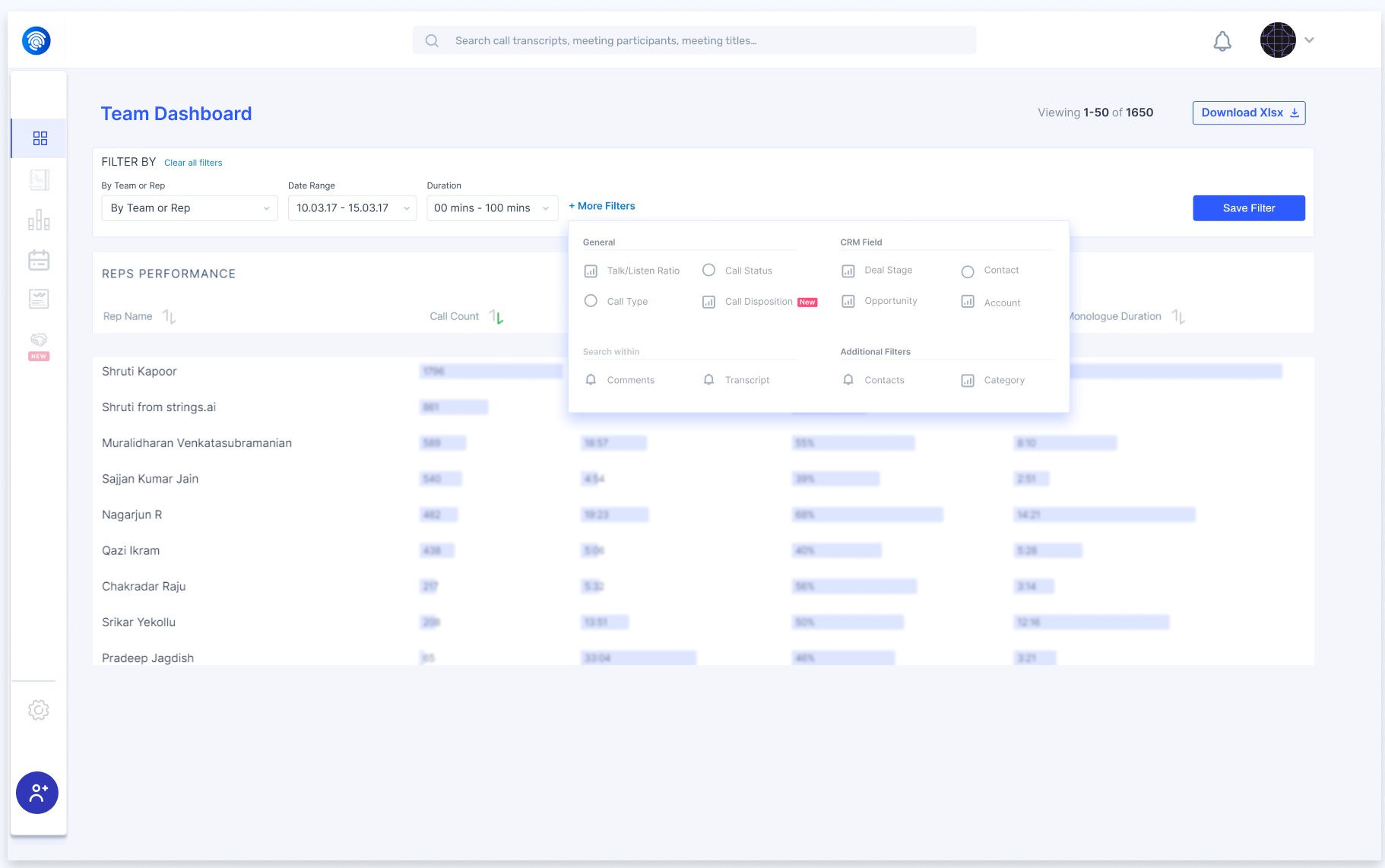Open the handshake icon marked NEW

point(39,340)
